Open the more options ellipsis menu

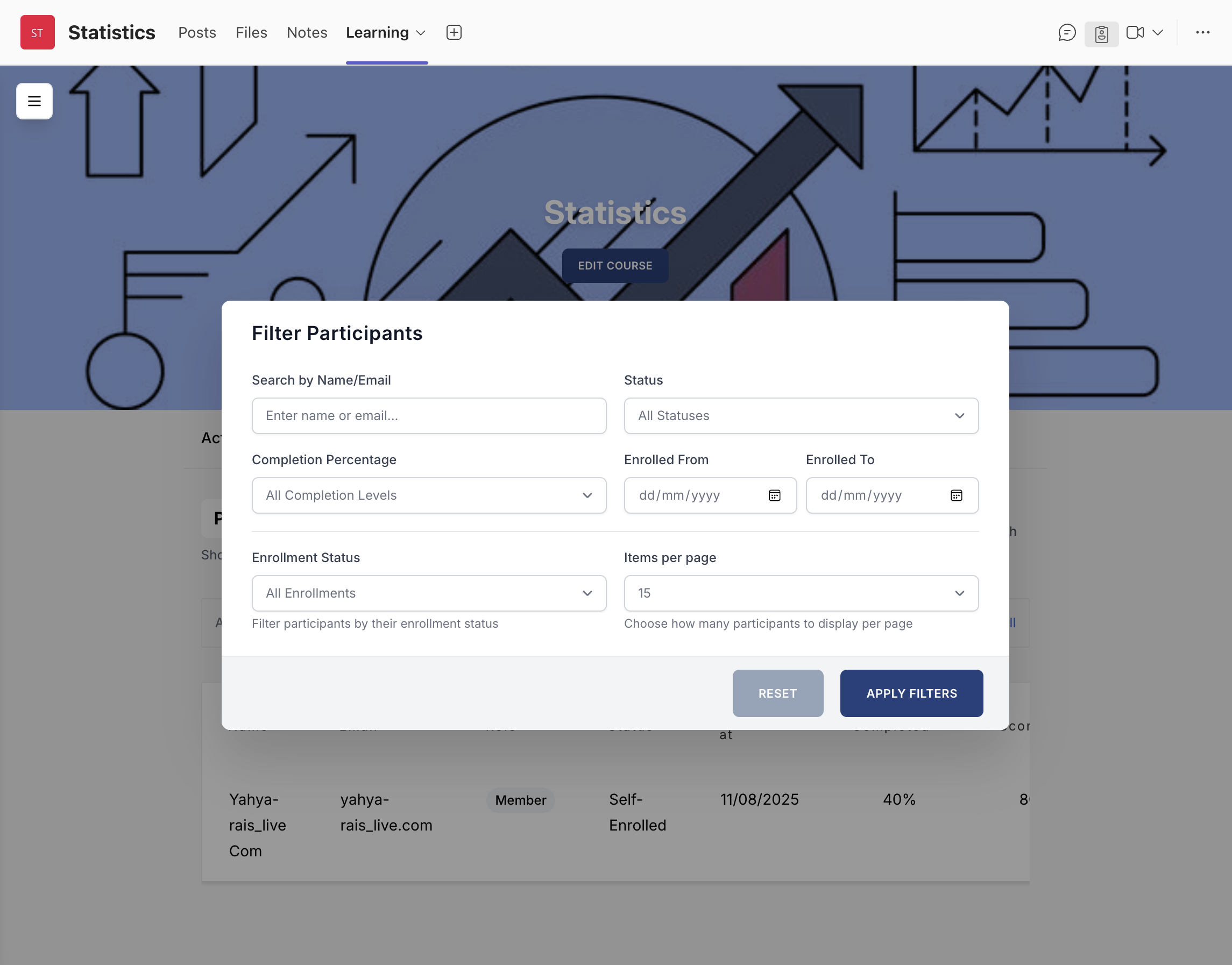point(1202,33)
